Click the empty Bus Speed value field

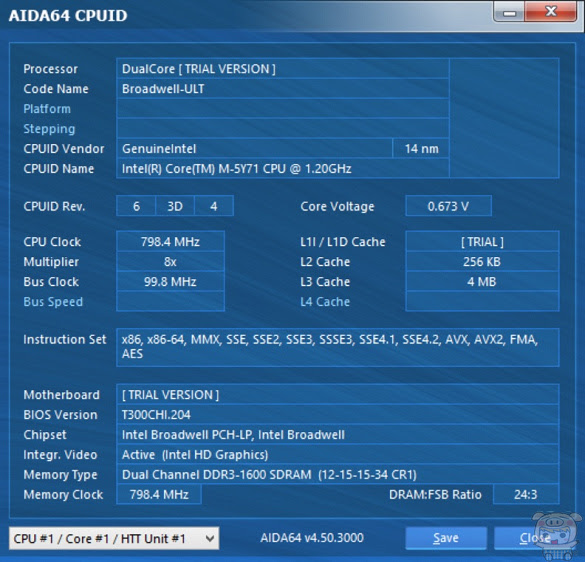171,302
